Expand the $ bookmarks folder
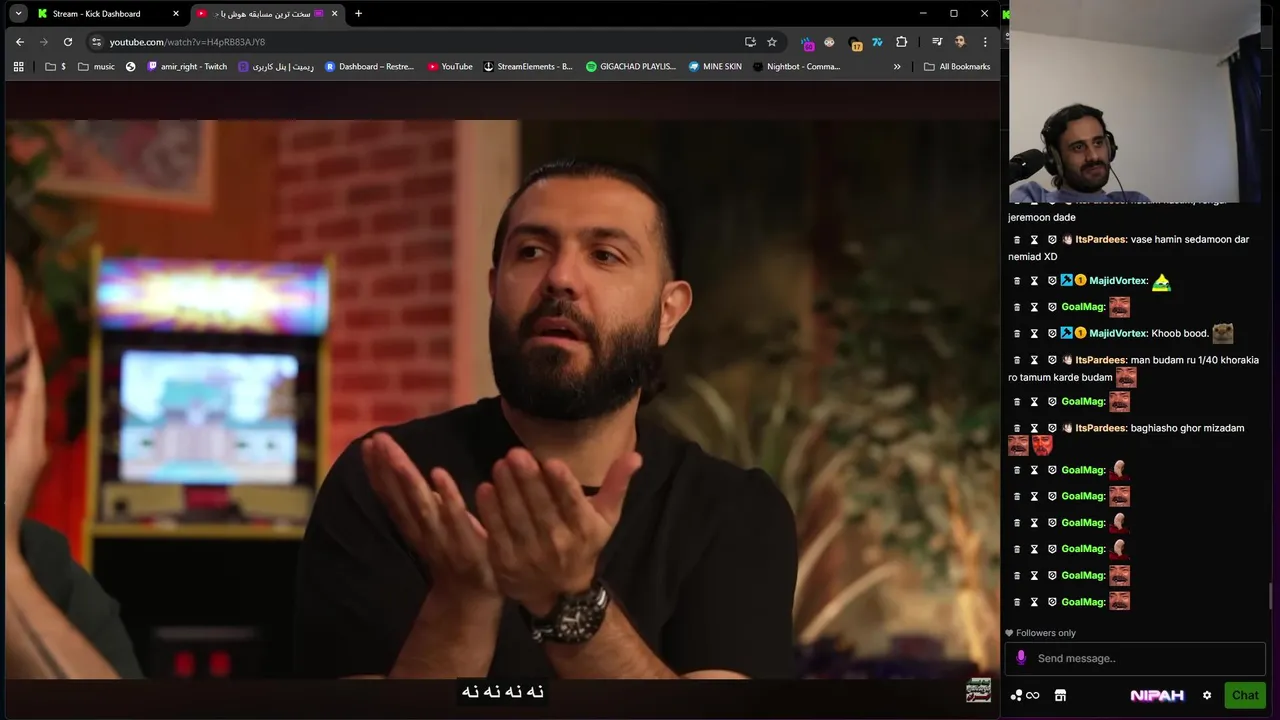Viewport: 1280px width, 720px height. point(56,66)
